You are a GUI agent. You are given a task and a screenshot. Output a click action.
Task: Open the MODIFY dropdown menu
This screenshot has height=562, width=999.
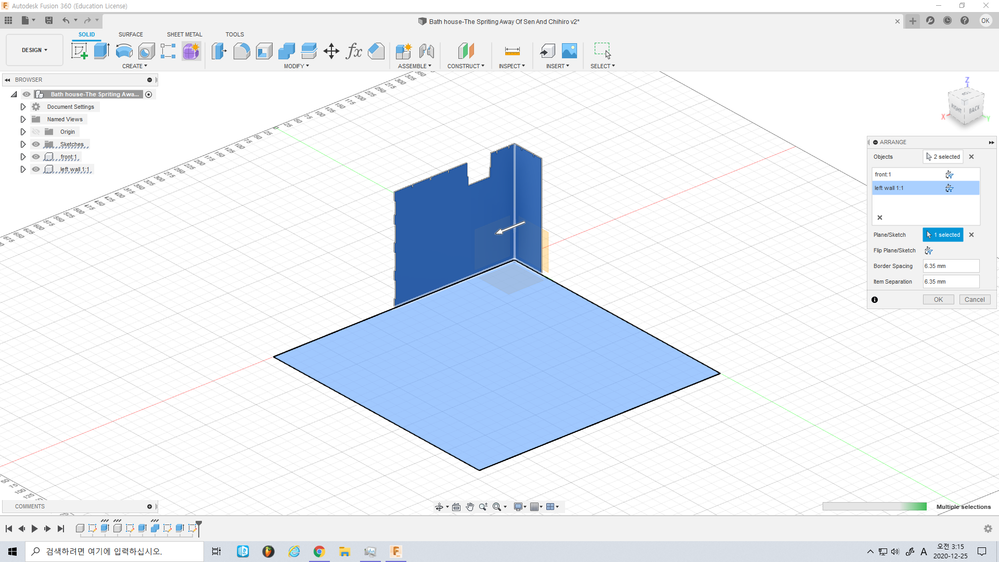[x=296, y=66]
